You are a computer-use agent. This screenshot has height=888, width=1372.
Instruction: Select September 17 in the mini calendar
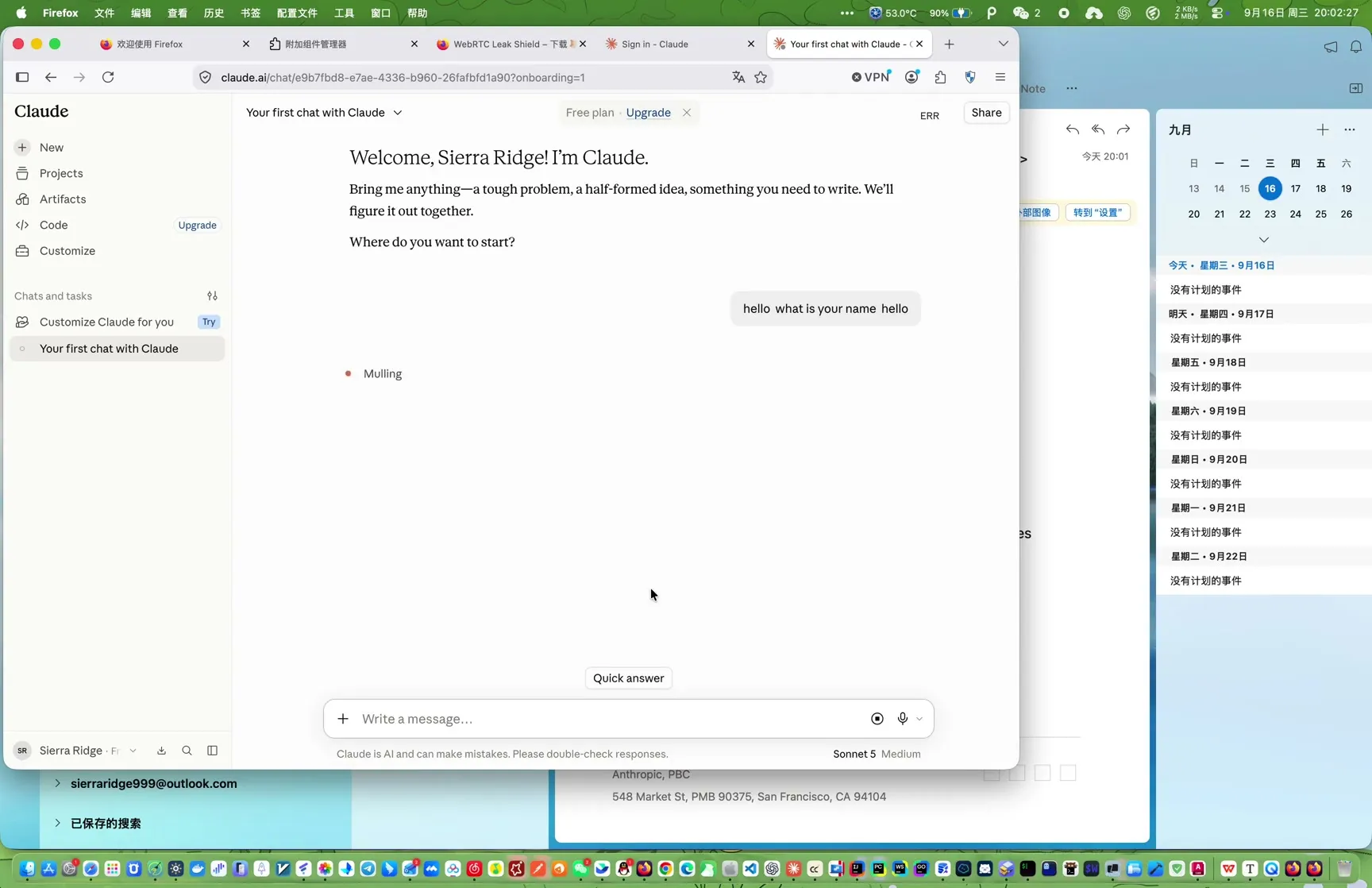[x=1296, y=188]
